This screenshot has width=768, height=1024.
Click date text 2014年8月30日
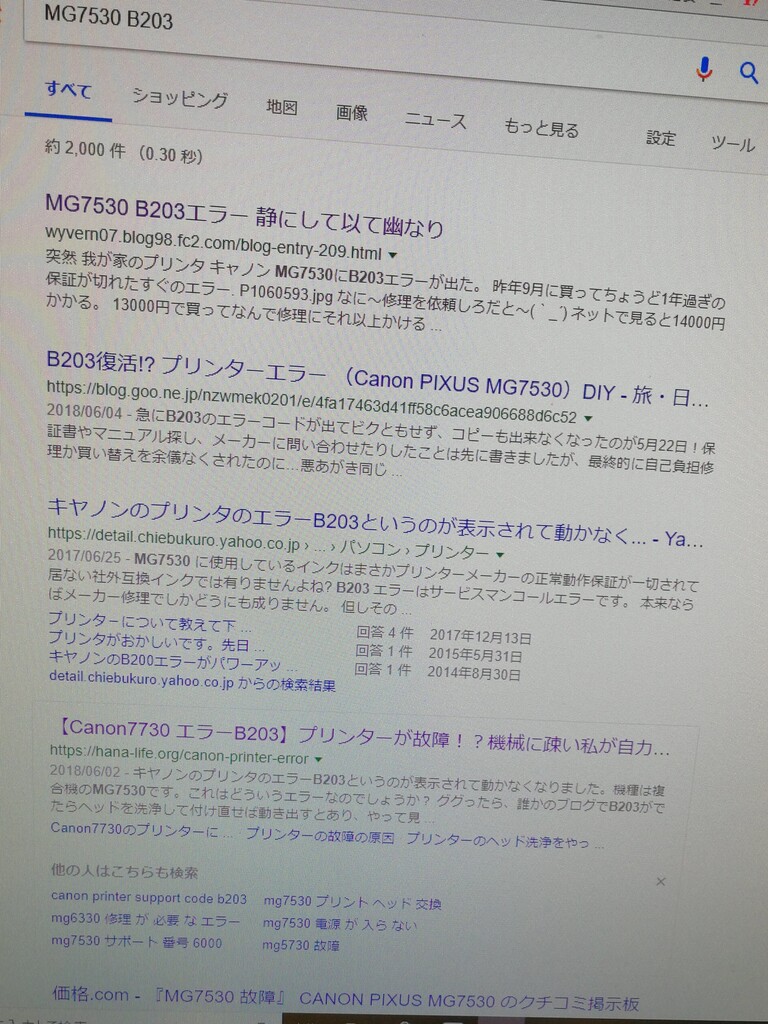[x=473, y=673]
